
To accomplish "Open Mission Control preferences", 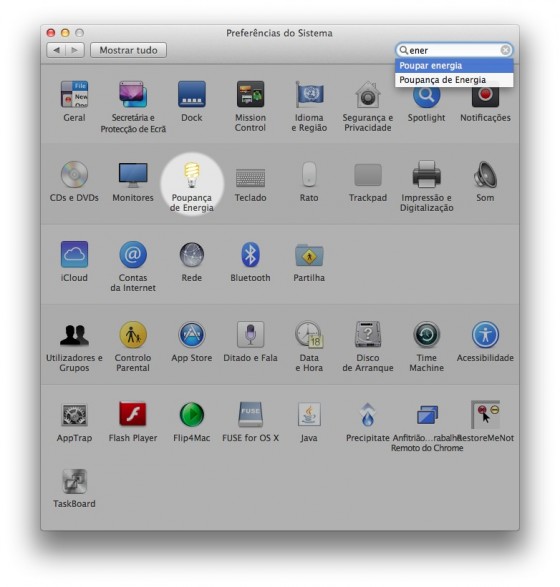I will click(250, 94).
